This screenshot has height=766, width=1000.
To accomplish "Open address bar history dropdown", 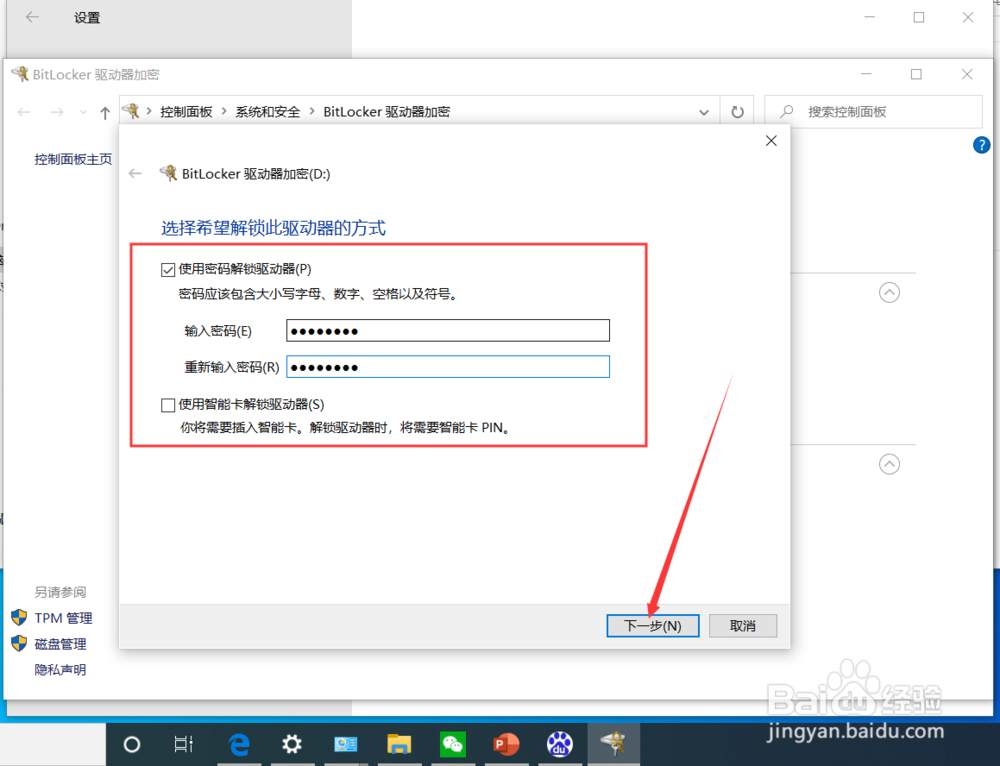I will [703, 112].
